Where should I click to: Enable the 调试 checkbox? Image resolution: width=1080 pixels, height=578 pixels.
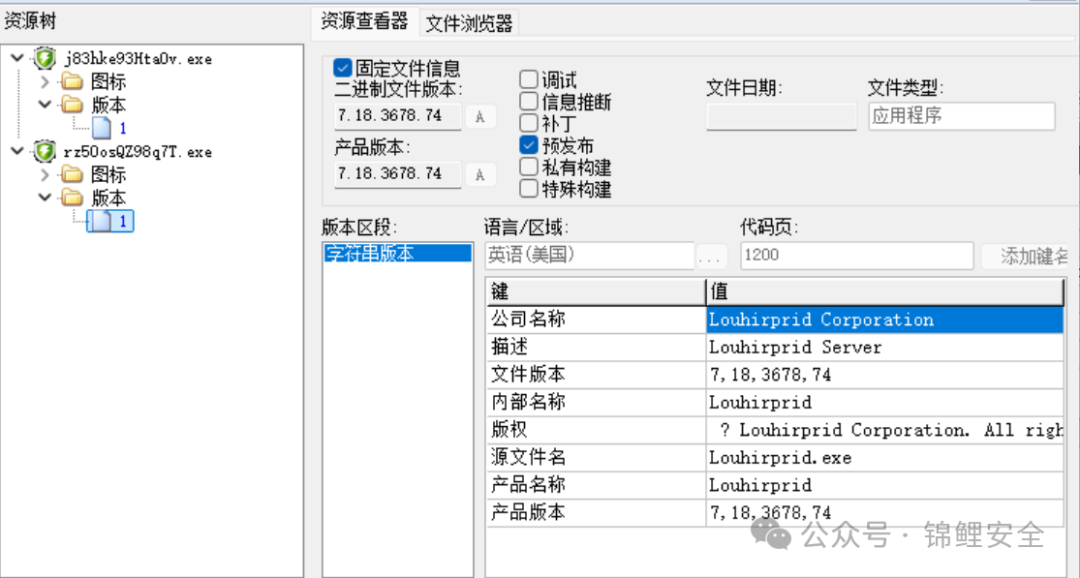(x=528, y=80)
